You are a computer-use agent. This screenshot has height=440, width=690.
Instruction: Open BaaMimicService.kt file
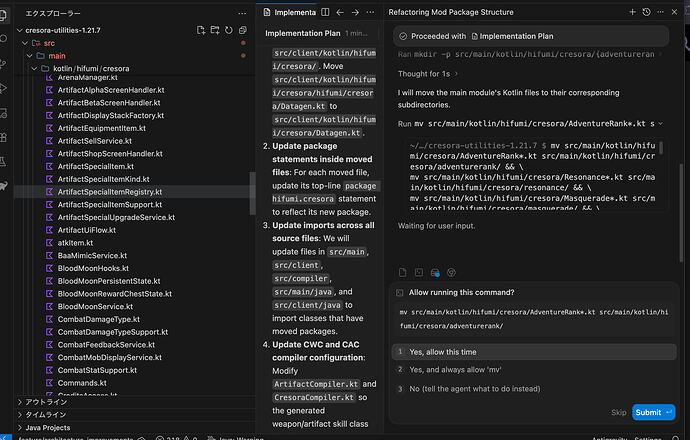(92, 256)
